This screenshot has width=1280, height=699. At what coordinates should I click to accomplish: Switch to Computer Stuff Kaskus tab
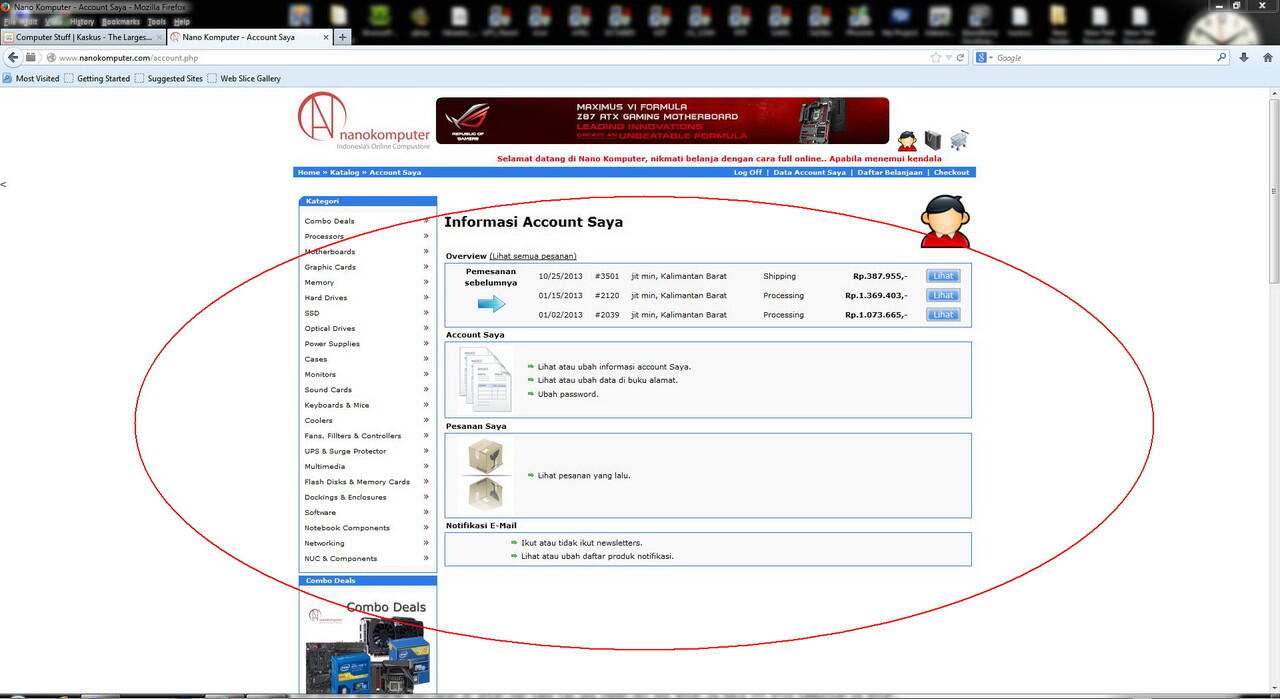[84, 37]
